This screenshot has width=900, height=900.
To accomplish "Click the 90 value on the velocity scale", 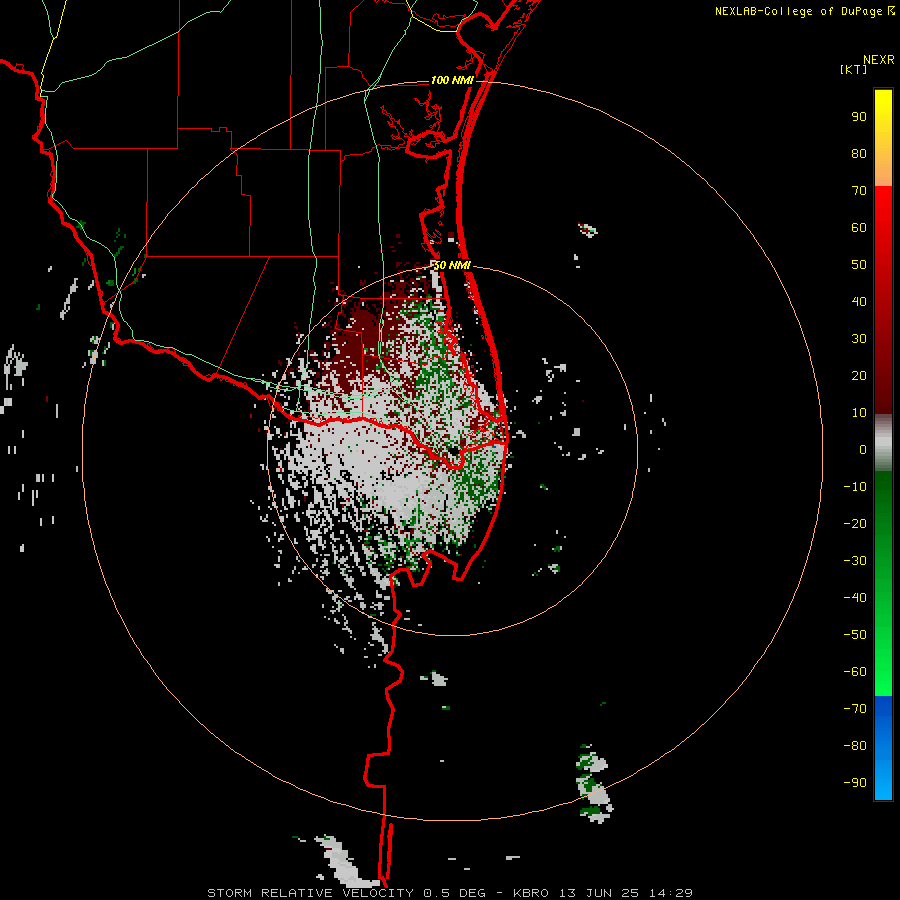I will tap(859, 117).
